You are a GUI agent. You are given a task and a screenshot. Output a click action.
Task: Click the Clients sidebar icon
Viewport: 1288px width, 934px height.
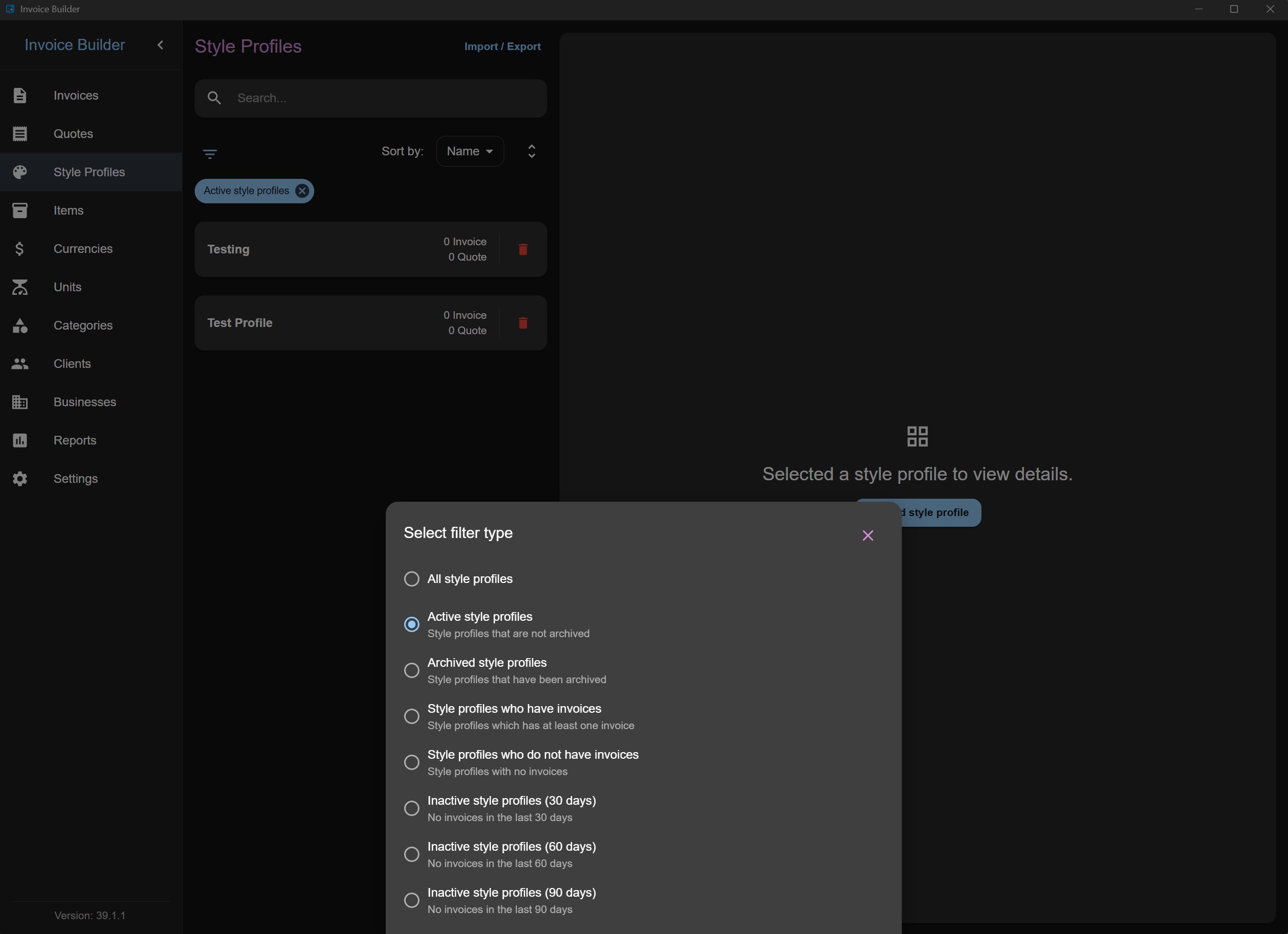coord(20,363)
